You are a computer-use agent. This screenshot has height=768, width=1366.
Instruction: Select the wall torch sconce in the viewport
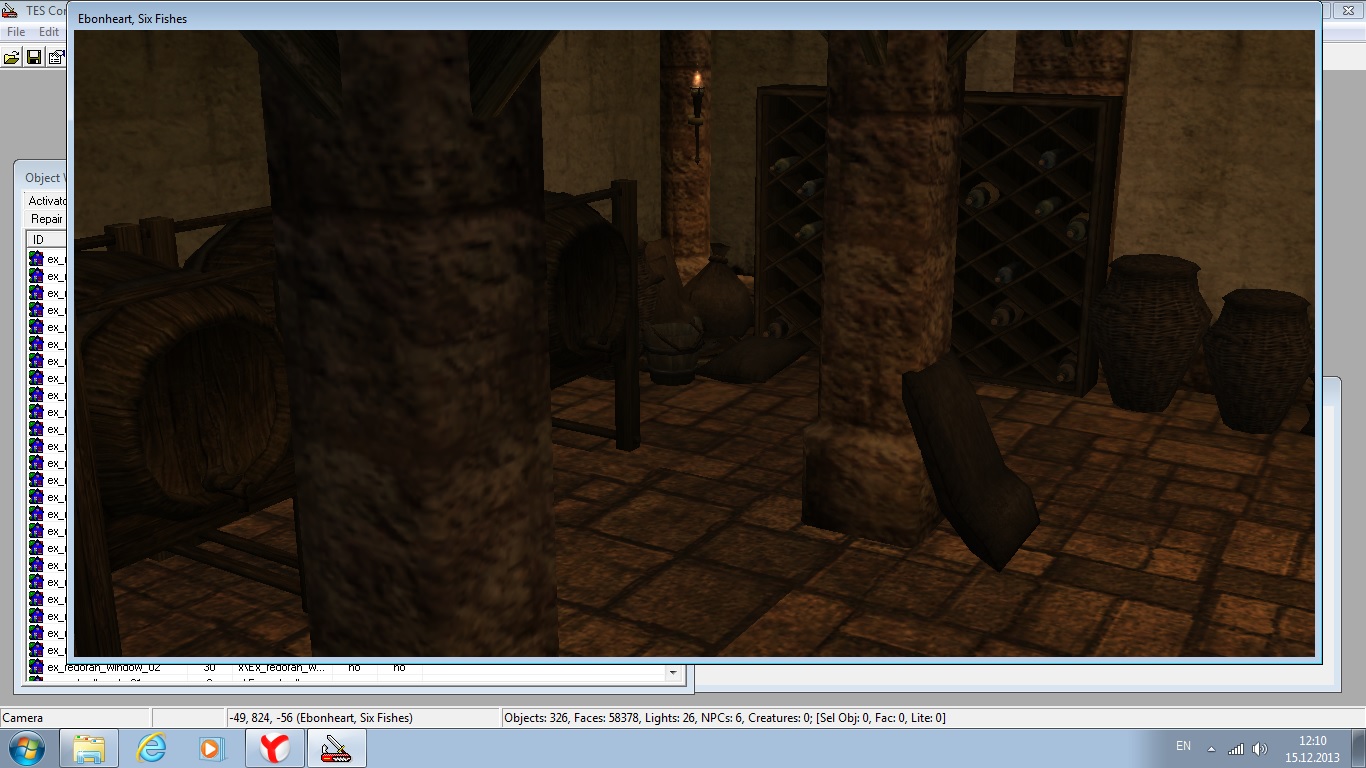click(x=697, y=115)
